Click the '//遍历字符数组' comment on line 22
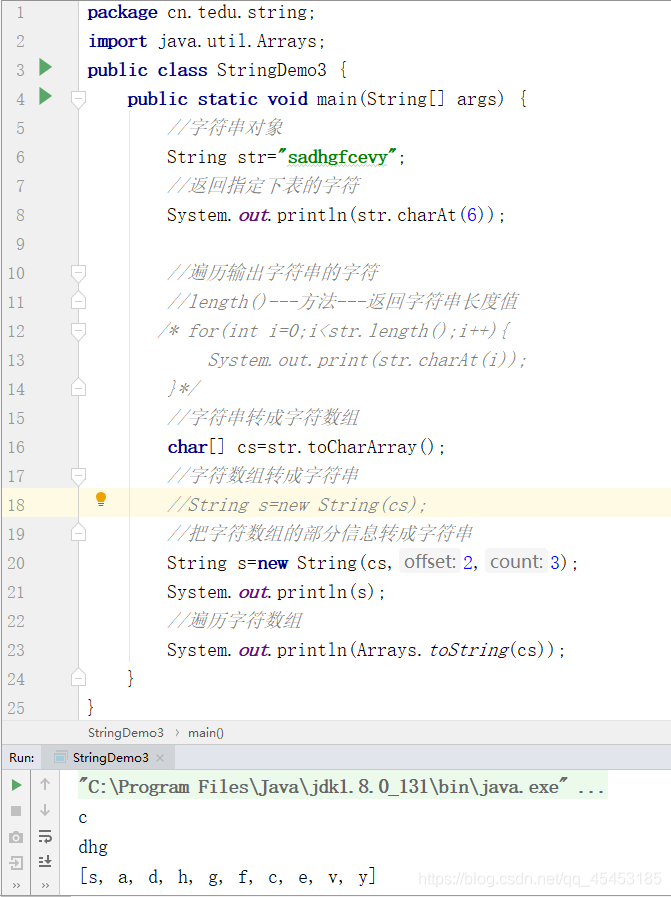 click(x=235, y=620)
